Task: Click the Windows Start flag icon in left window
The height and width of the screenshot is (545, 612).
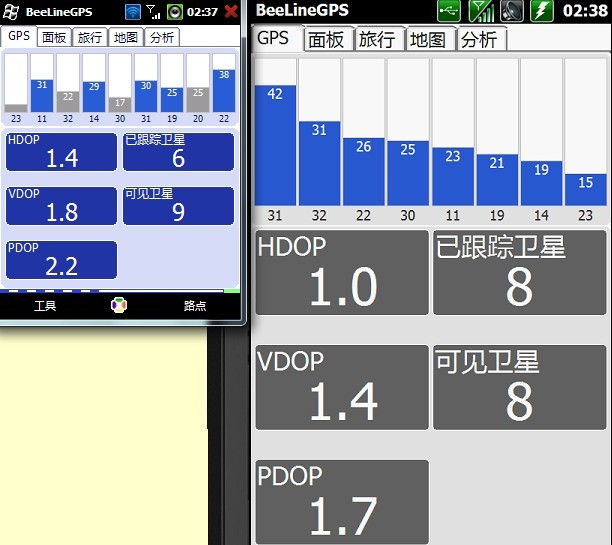Action: [11, 12]
